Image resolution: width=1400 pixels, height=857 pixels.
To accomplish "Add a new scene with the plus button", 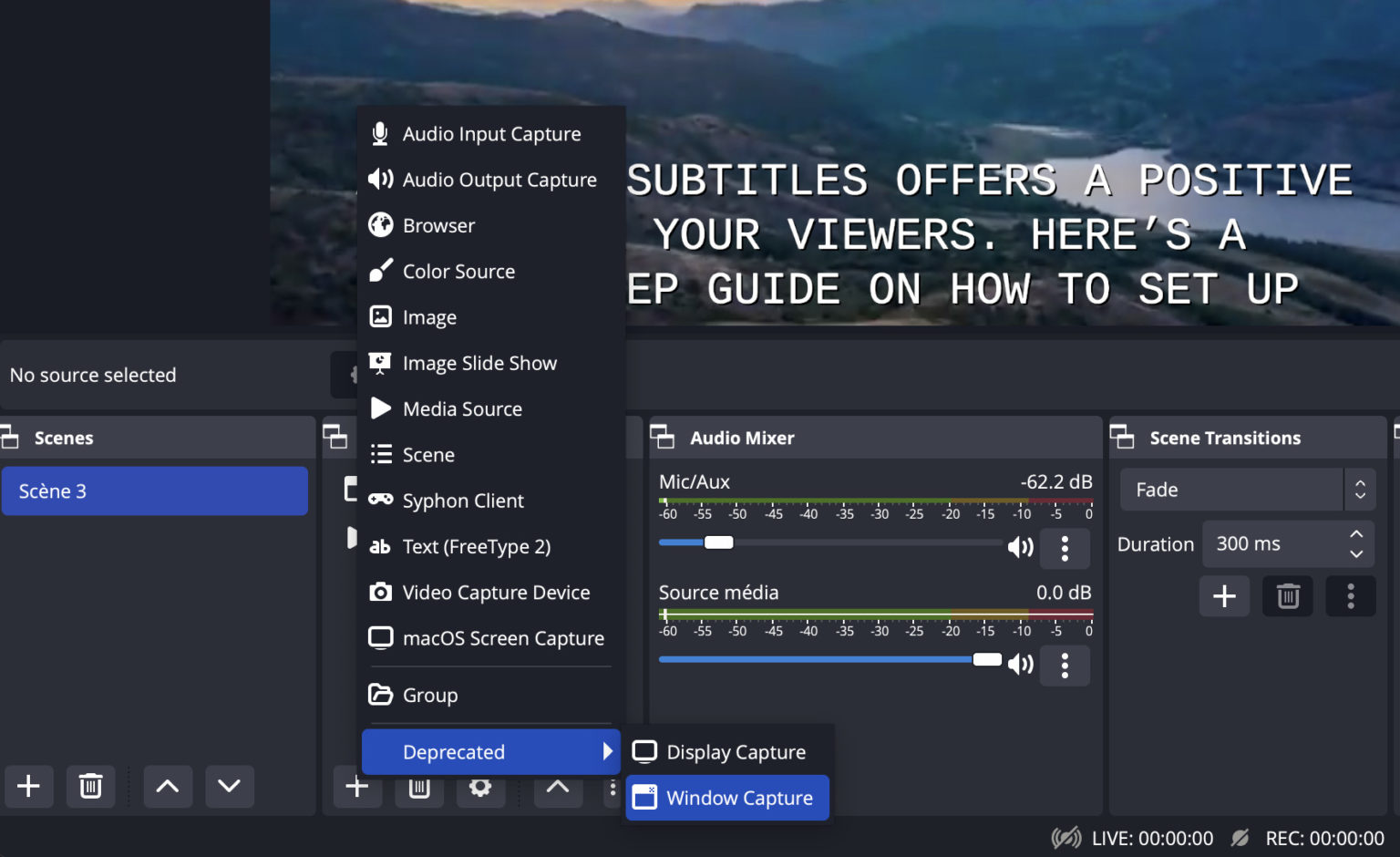I will click(28, 786).
